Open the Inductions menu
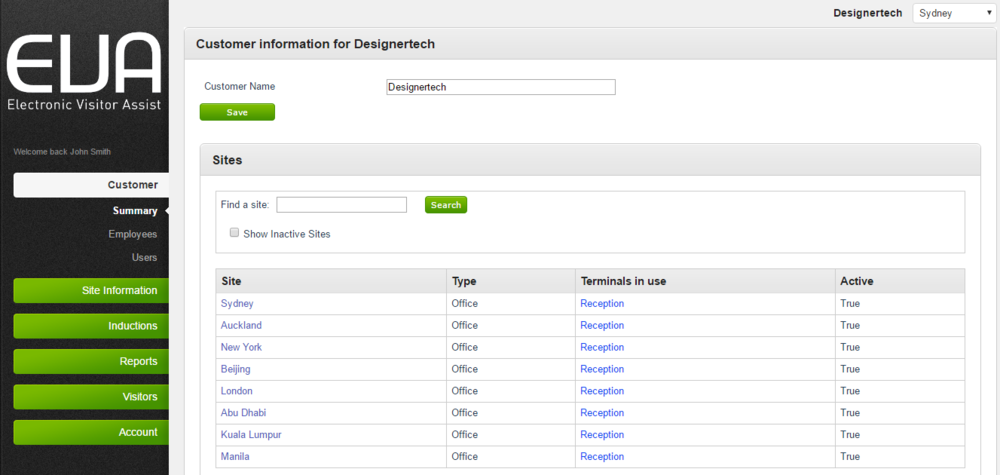Screen dimensions: 1000x475 pos(91,326)
